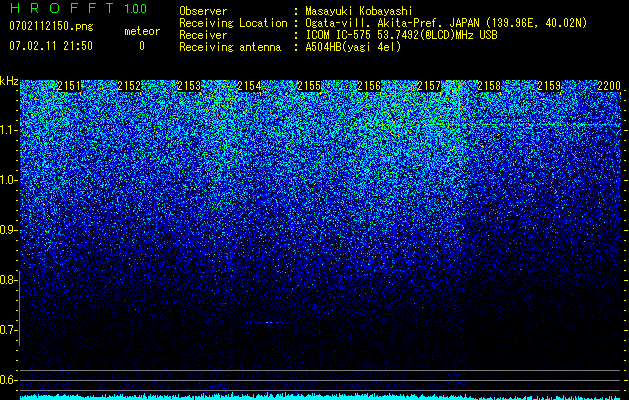
Task: Select observer name Masayuki Kobayashi
Action: point(358,11)
